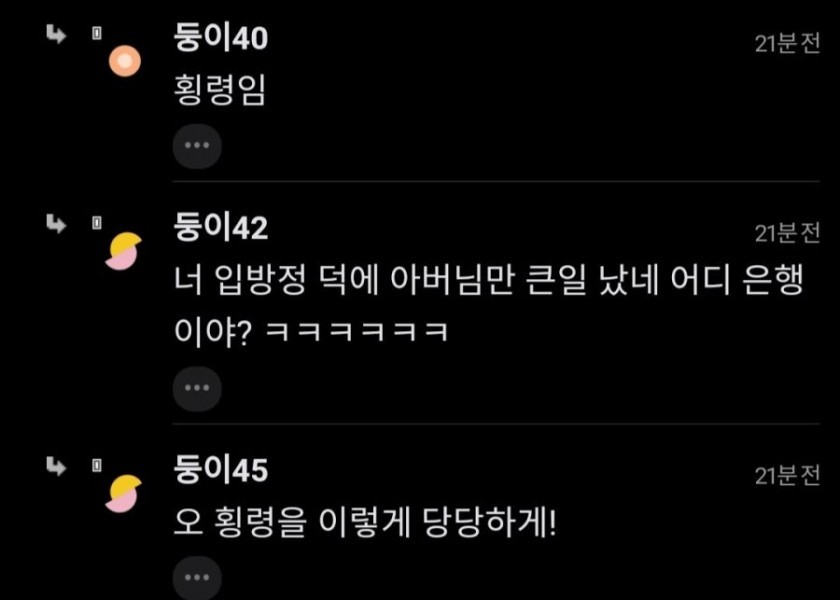
Task: Select comment starting with 너 입방정 덕에
Action: (489, 305)
